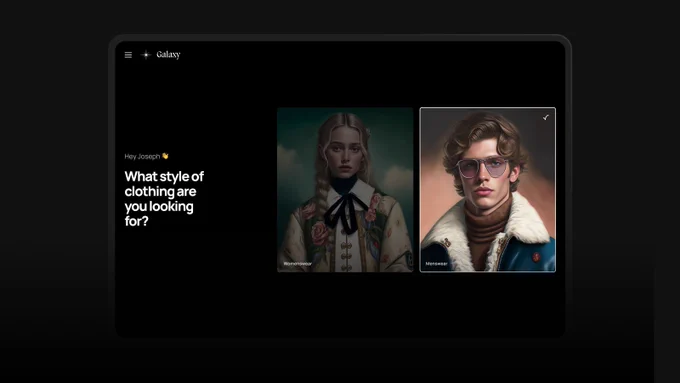Click the Hey Joseph greeting
This screenshot has width=680, height=383.
tap(142, 157)
